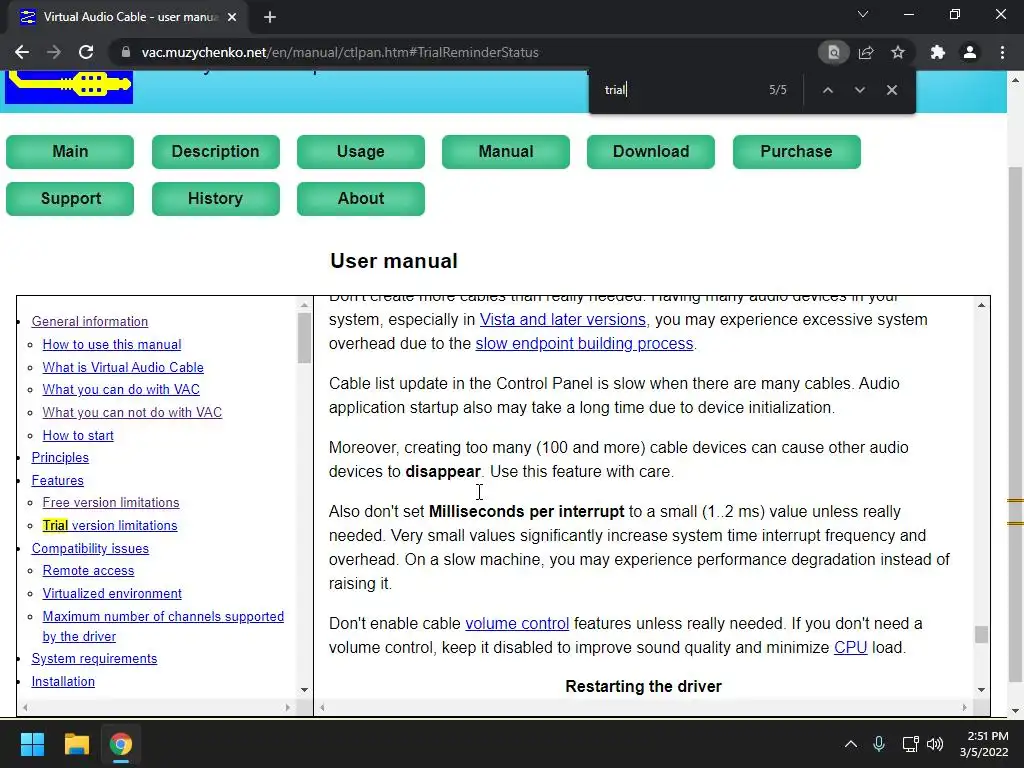Reload the current page
Viewport: 1024px width, 768px height.
(86, 52)
